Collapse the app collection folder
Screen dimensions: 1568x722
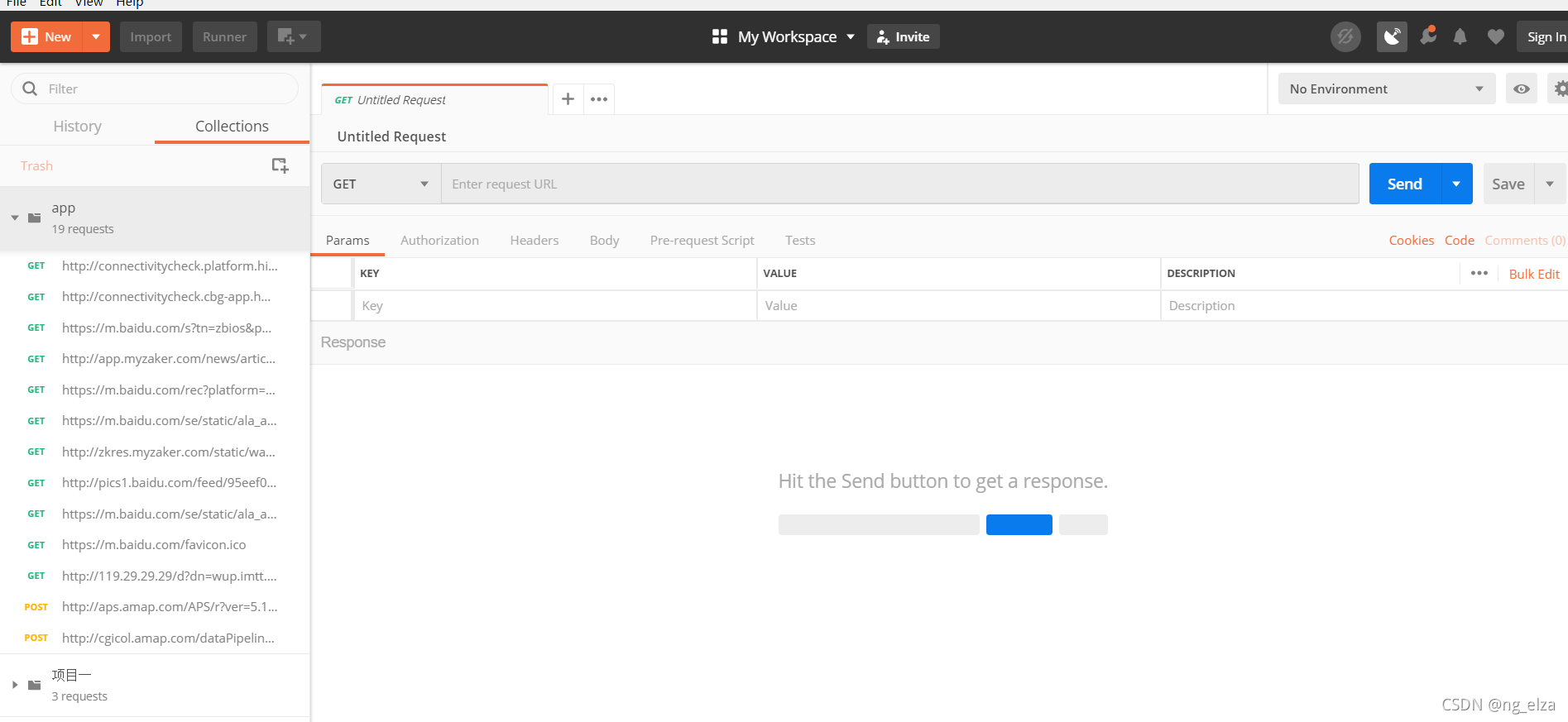[x=15, y=218]
